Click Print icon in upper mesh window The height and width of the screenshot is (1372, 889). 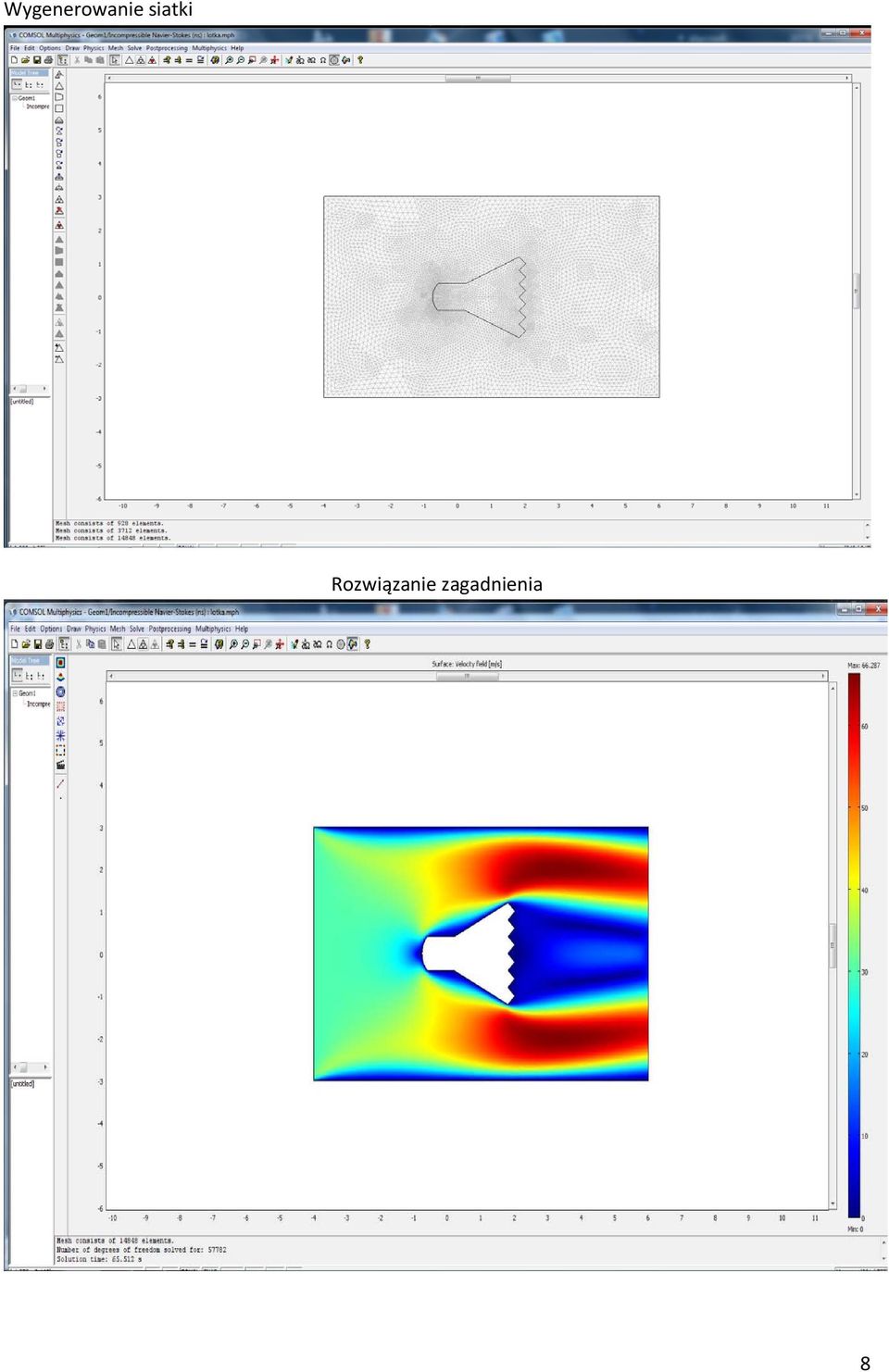48,60
